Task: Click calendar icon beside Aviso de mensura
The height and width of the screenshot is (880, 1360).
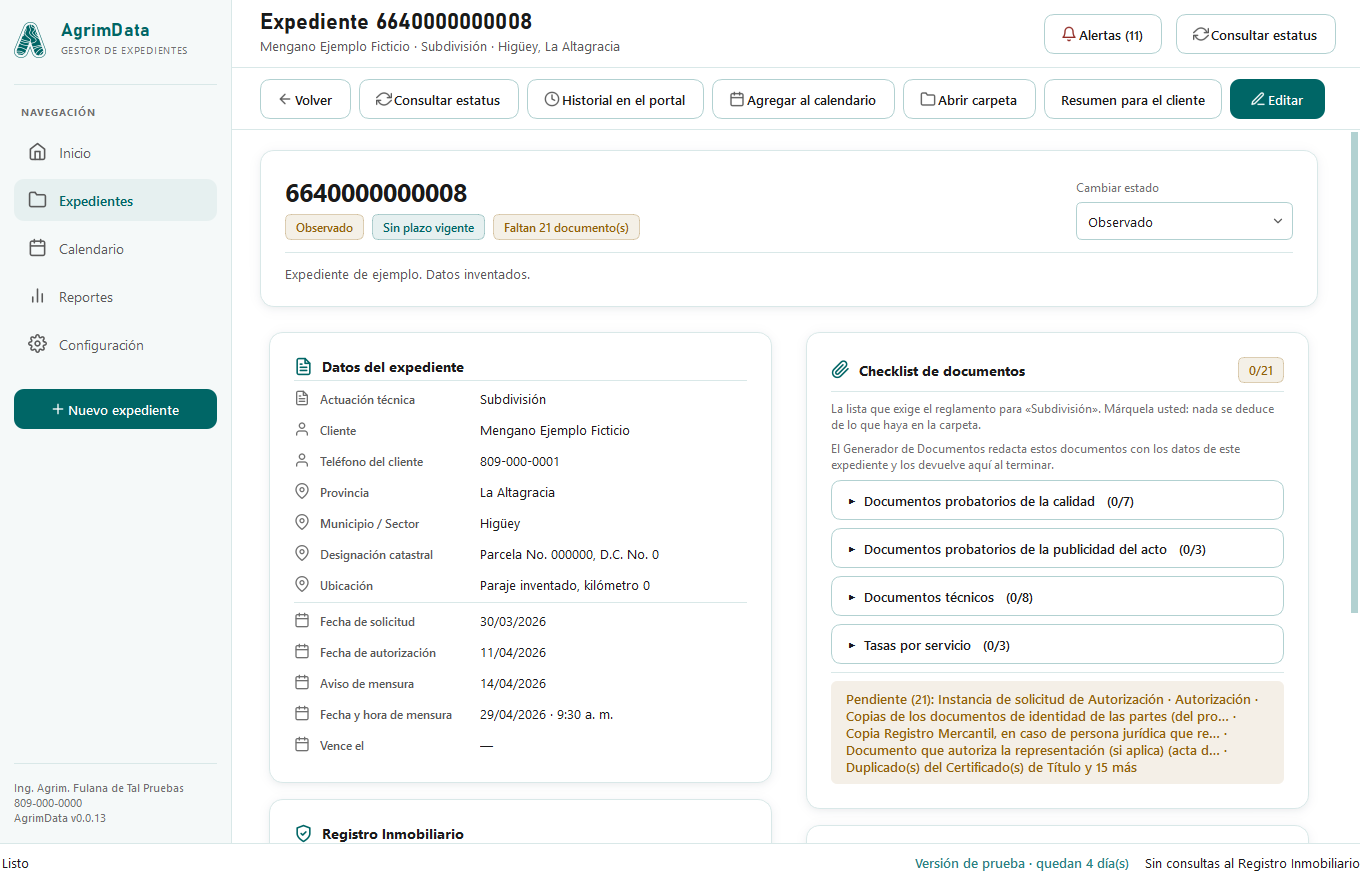Action: pyautogui.click(x=302, y=683)
